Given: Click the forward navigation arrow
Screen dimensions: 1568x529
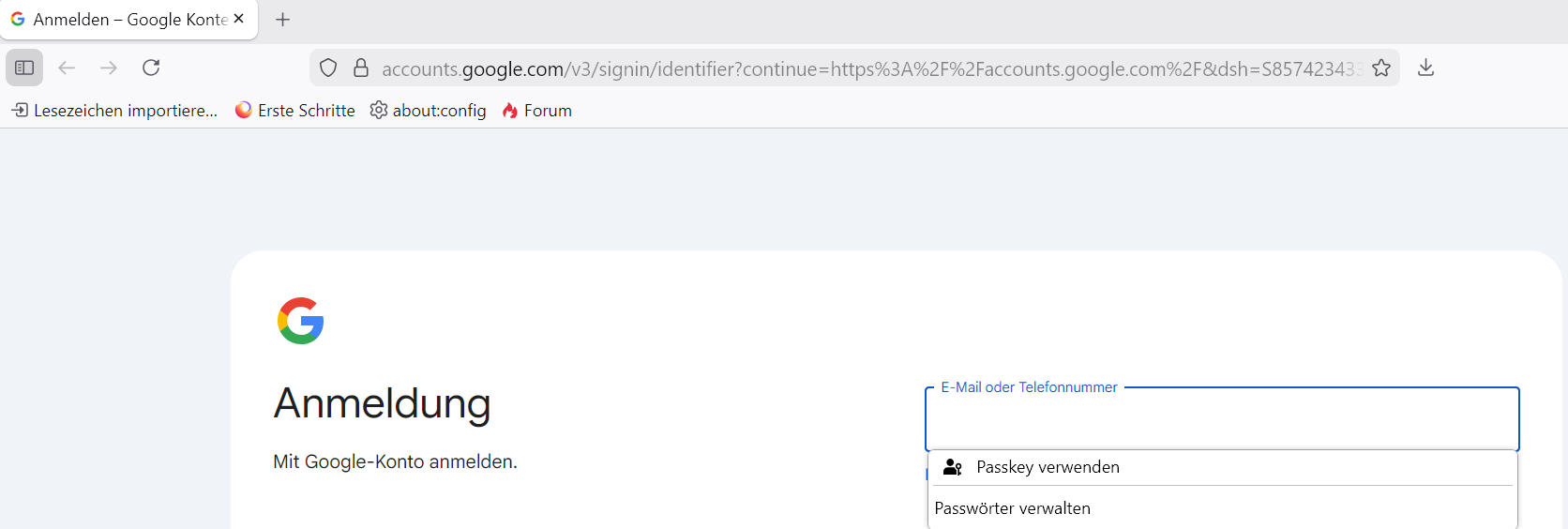Looking at the screenshot, I should [x=109, y=68].
